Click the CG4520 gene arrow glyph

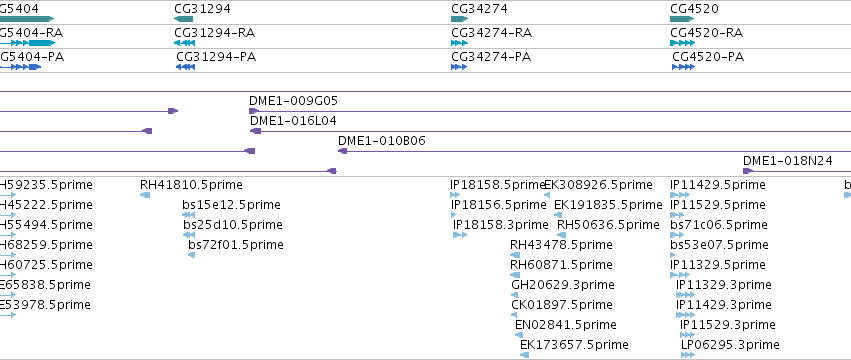click(x=682, y=19)
